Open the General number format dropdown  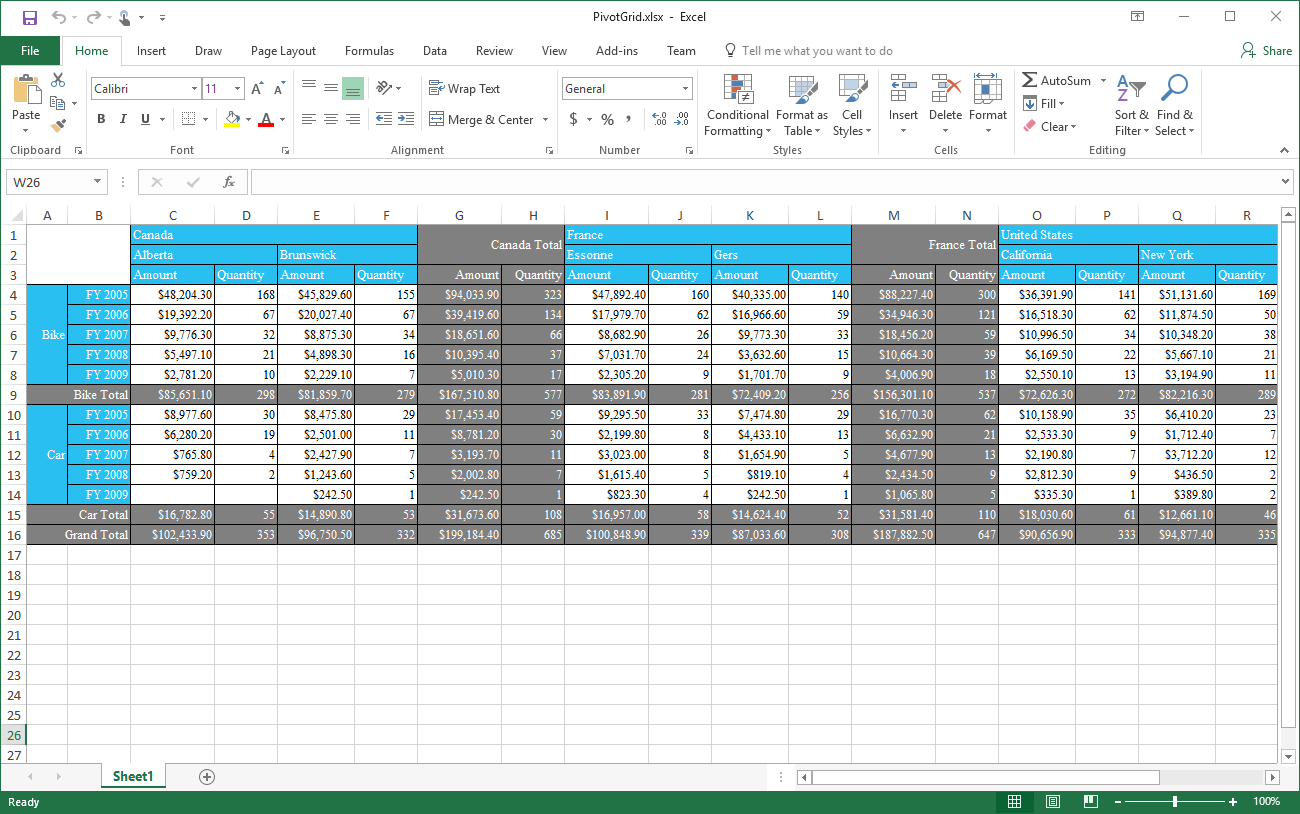[685, 89]
